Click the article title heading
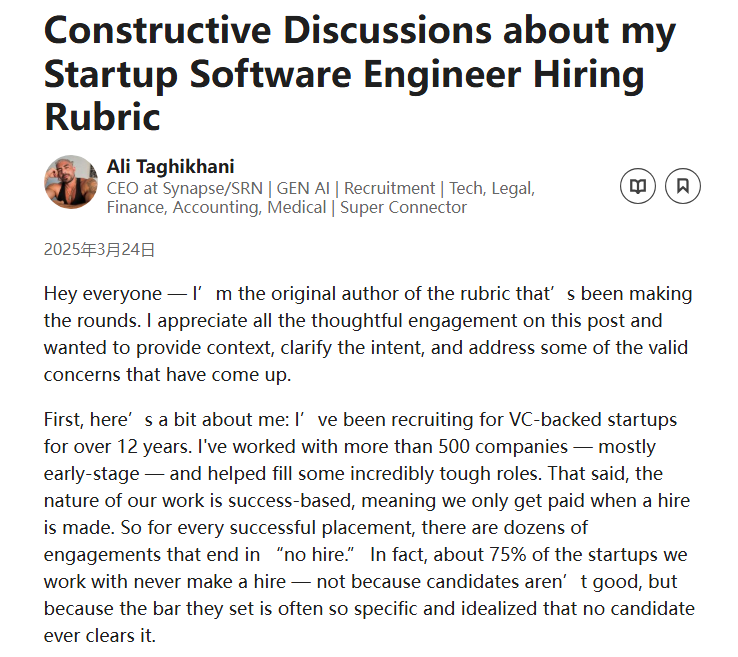Image resolution: width=738 pixels, height=657 pixels. coord(360,73)
